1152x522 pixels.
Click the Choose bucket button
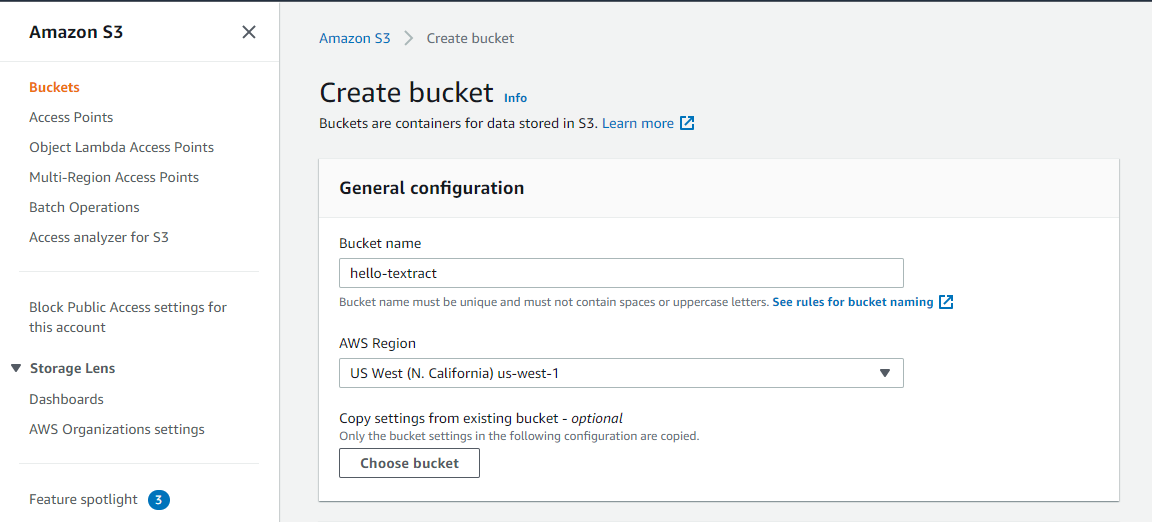[409, 463]
